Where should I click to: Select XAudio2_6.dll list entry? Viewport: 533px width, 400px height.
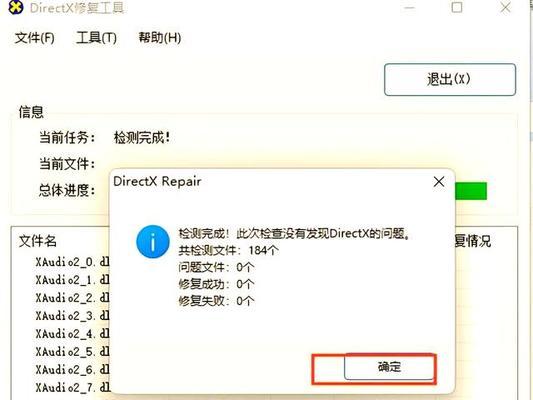tap(72, 369)
